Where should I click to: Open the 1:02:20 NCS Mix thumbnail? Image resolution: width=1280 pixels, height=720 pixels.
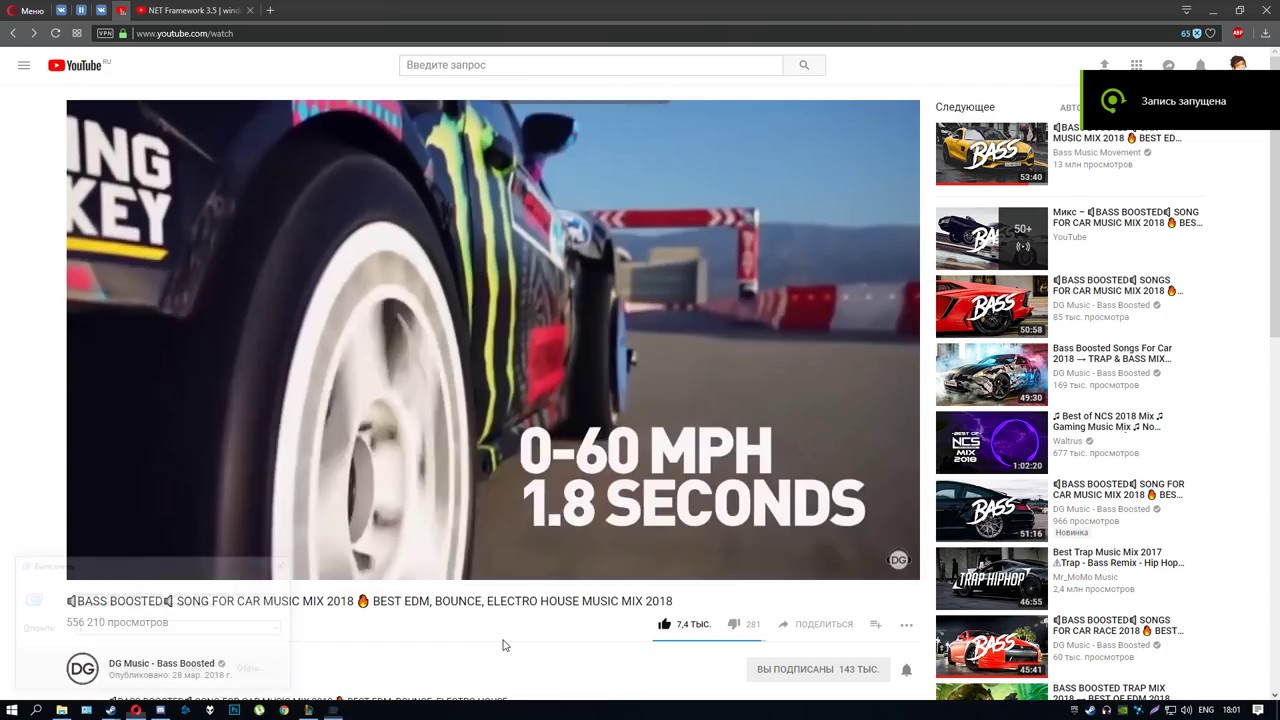[x=991, y=442]
